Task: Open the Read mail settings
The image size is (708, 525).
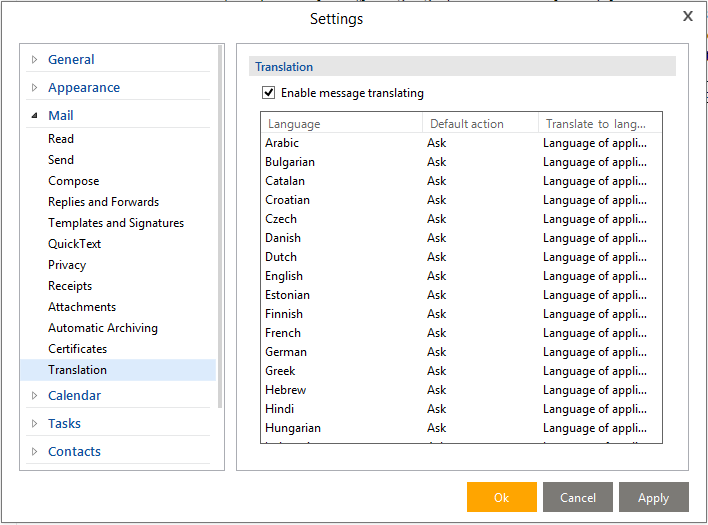Action: (x=61, y=139)
